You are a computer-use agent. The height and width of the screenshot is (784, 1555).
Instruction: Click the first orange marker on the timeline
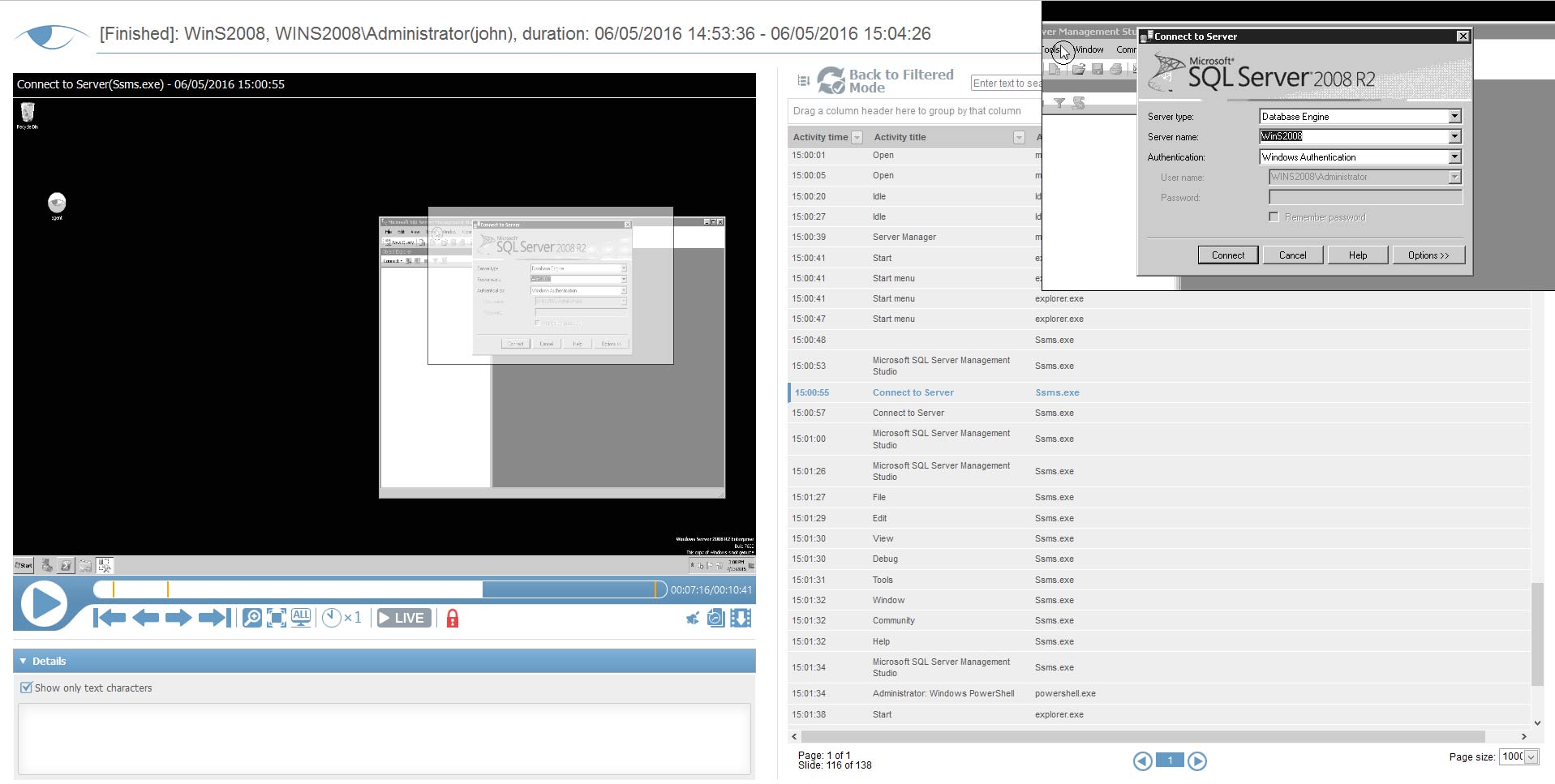click(114, 589)
